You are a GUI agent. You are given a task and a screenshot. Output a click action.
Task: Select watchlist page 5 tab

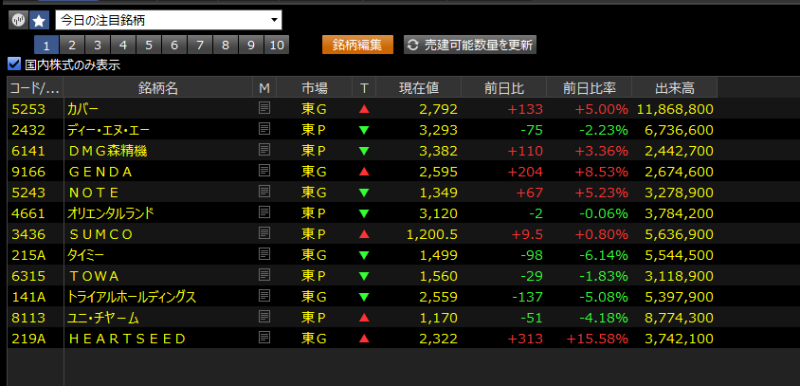tap(148, 45)
